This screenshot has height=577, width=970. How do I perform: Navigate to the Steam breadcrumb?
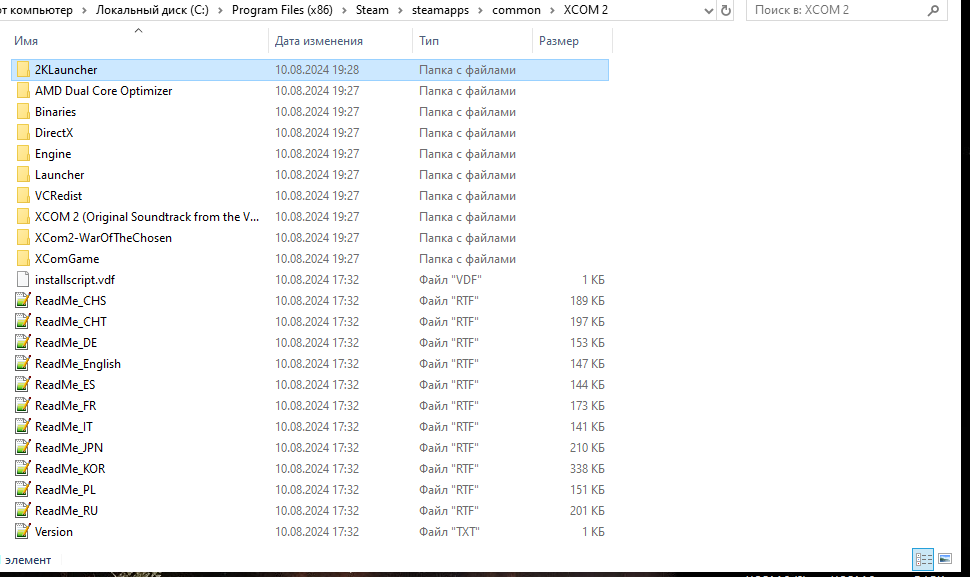(x=372, y=11)
